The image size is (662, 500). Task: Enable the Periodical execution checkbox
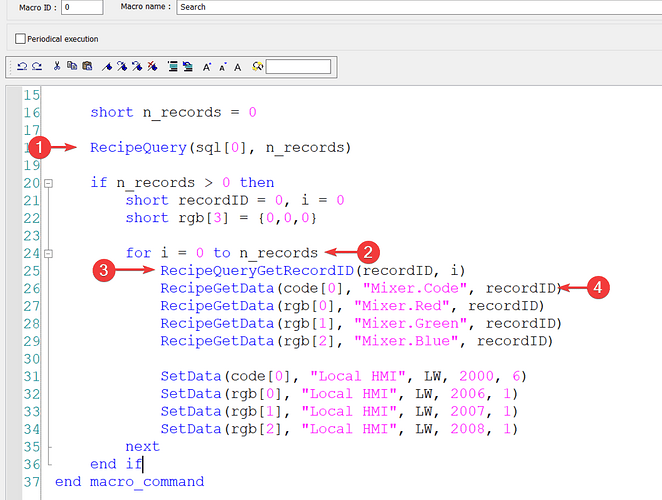tap(20, 39)
